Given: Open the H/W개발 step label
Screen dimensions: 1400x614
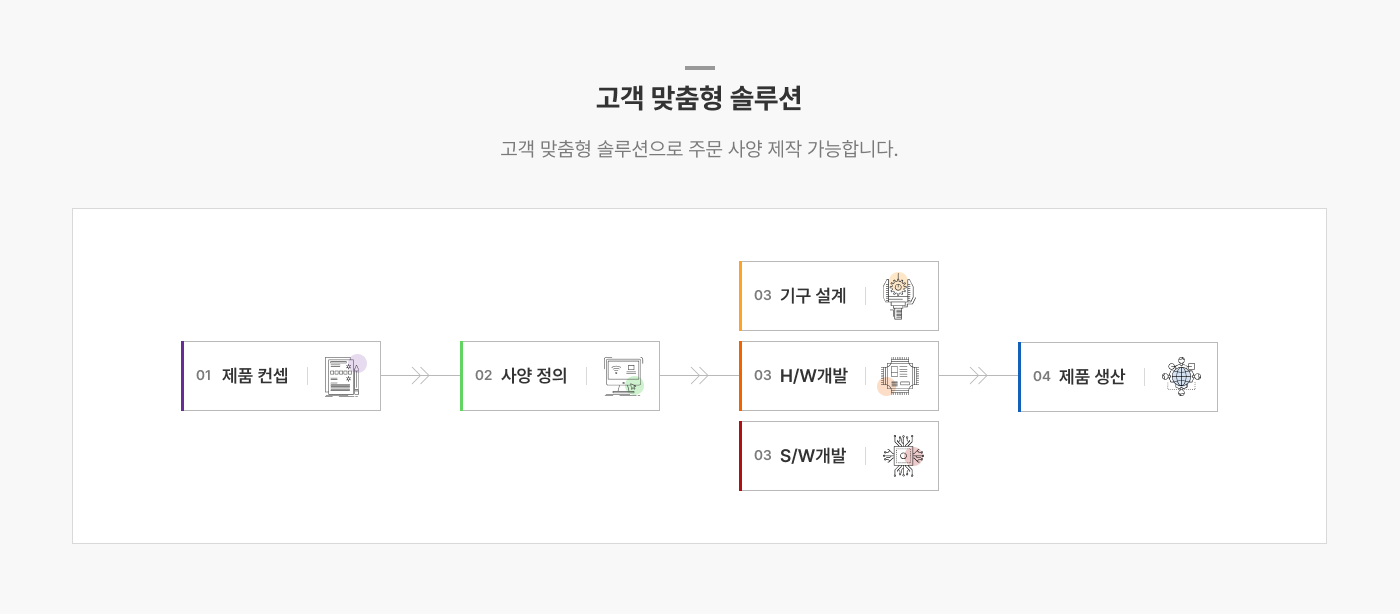Looking at the screenshot, I should click(x=813, y=376).
